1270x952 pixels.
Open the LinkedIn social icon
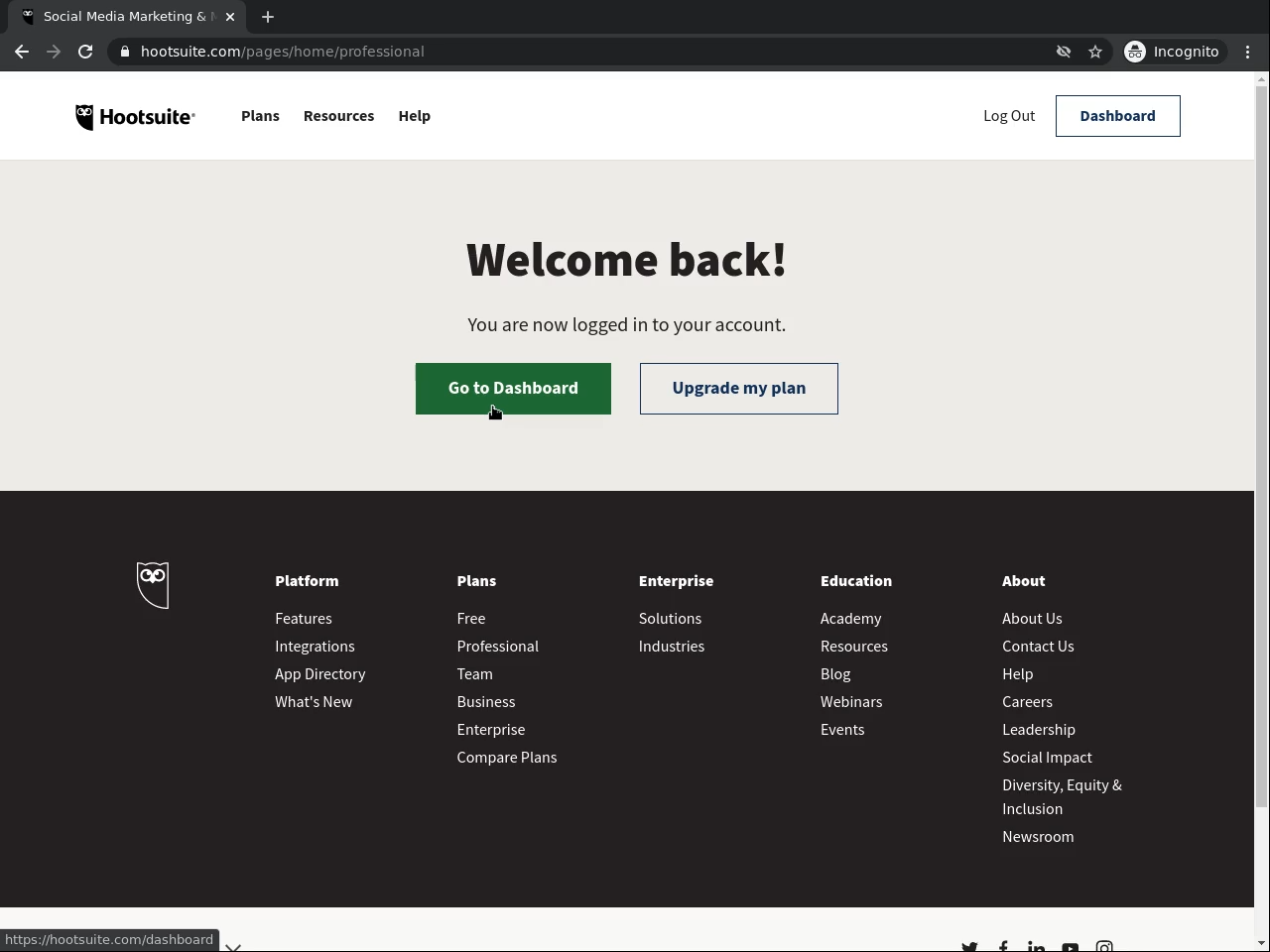point(1037,947)
